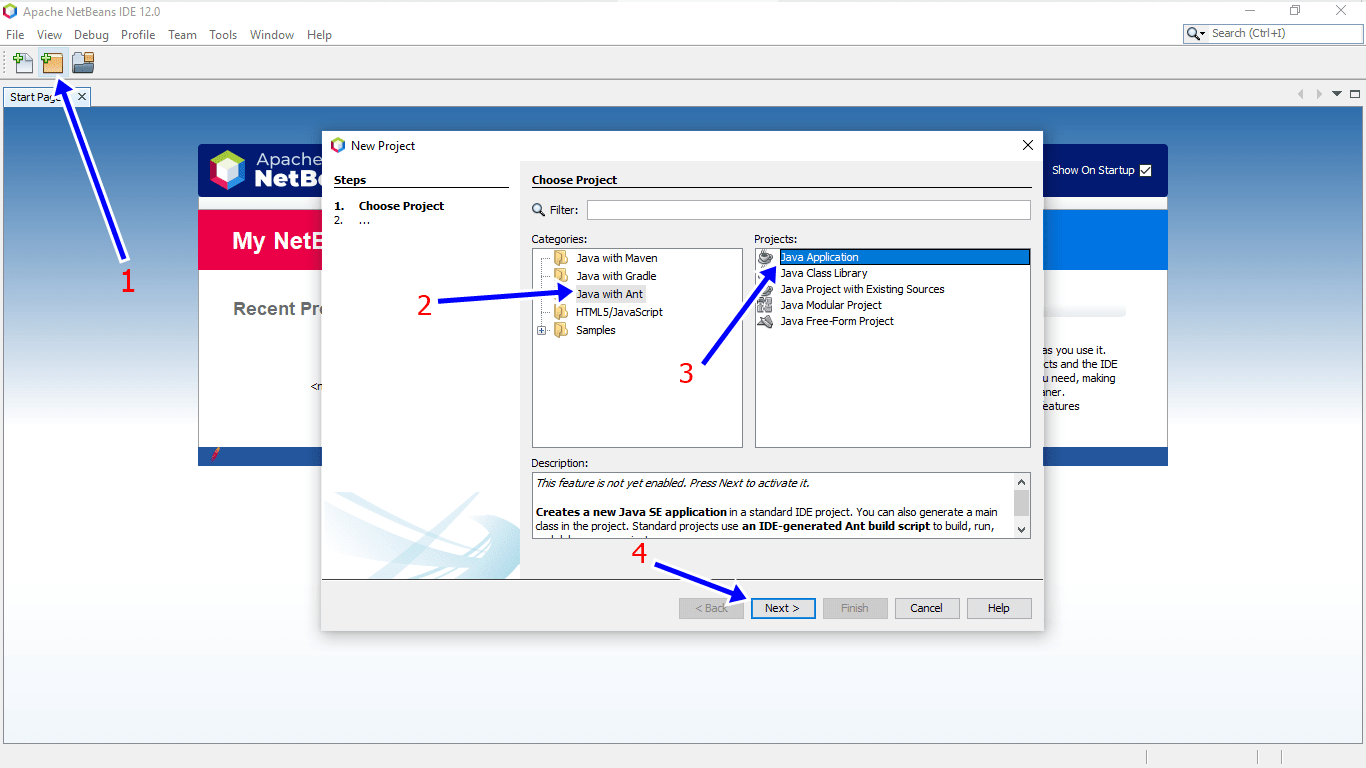Toggle the Show On Startup checkbox
The height and width of the screenshot is (768, 1366).
(x=1146, y=170)
